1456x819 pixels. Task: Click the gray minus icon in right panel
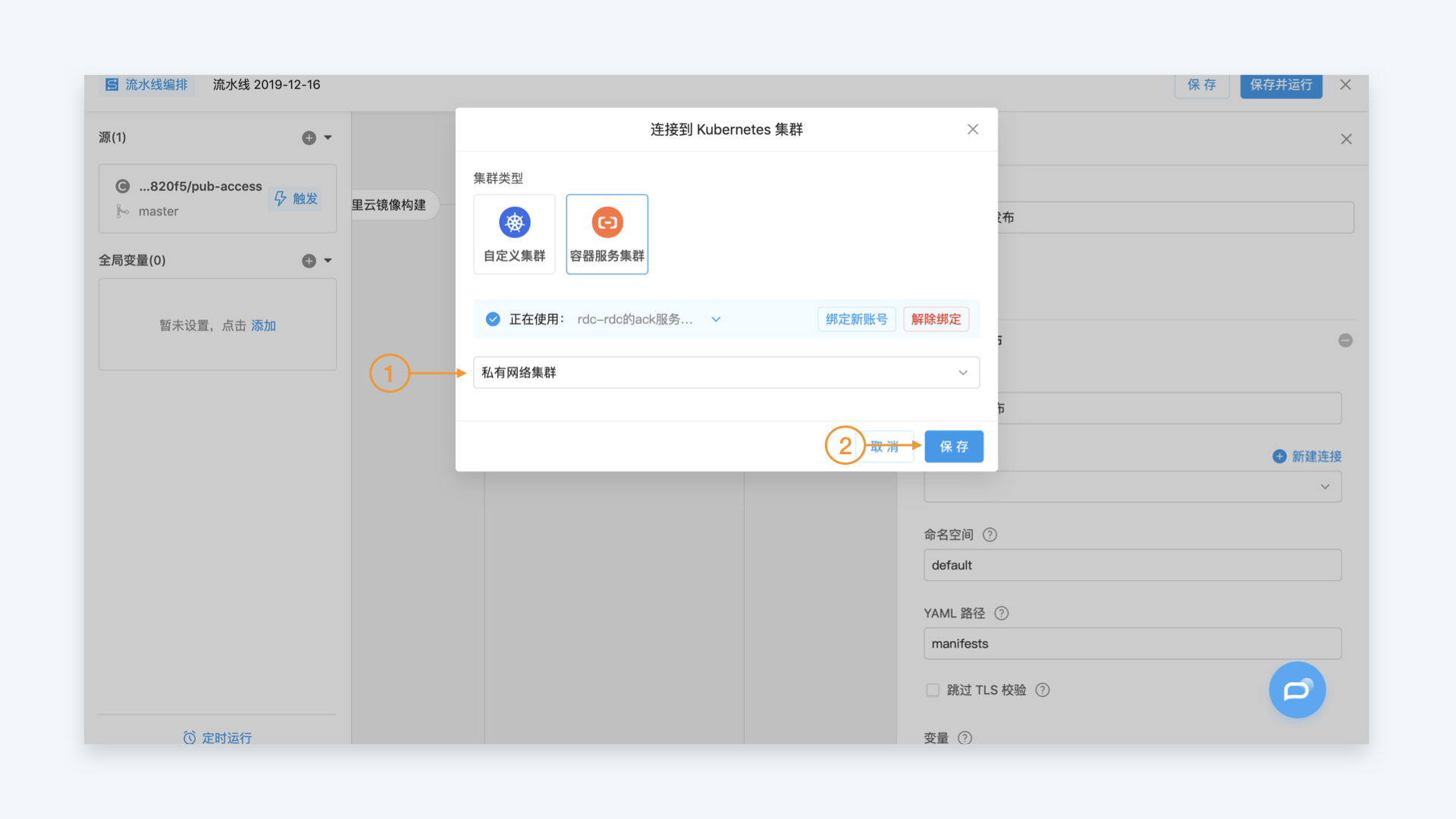(1345, 340)
